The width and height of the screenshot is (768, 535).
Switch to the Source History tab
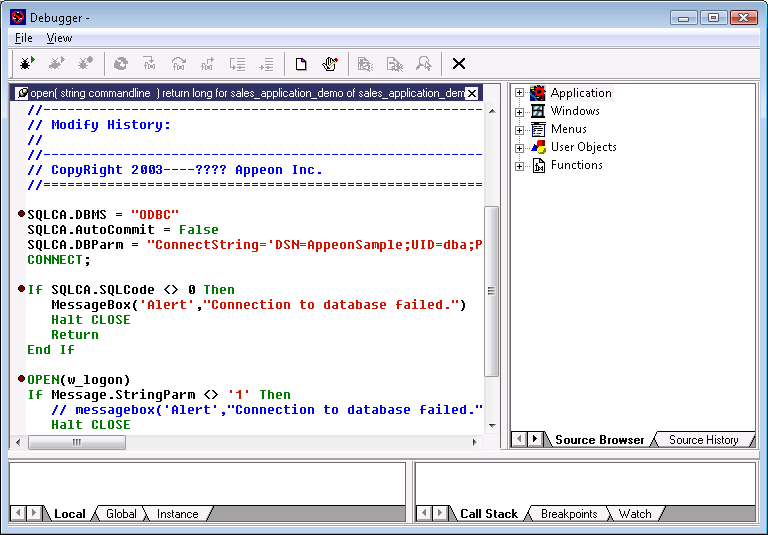(x=703, y=440)
